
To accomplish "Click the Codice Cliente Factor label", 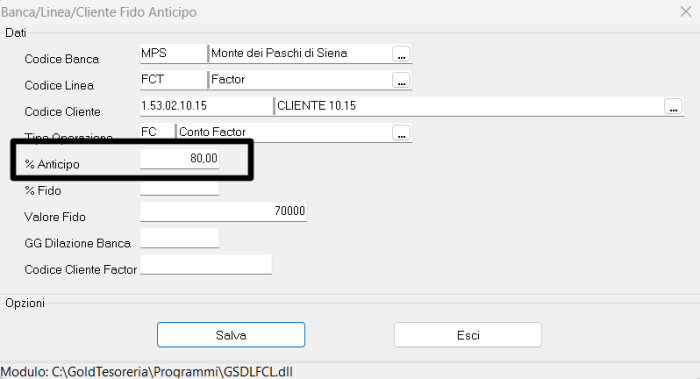I will pyautogui.click(x=81, y=270).
